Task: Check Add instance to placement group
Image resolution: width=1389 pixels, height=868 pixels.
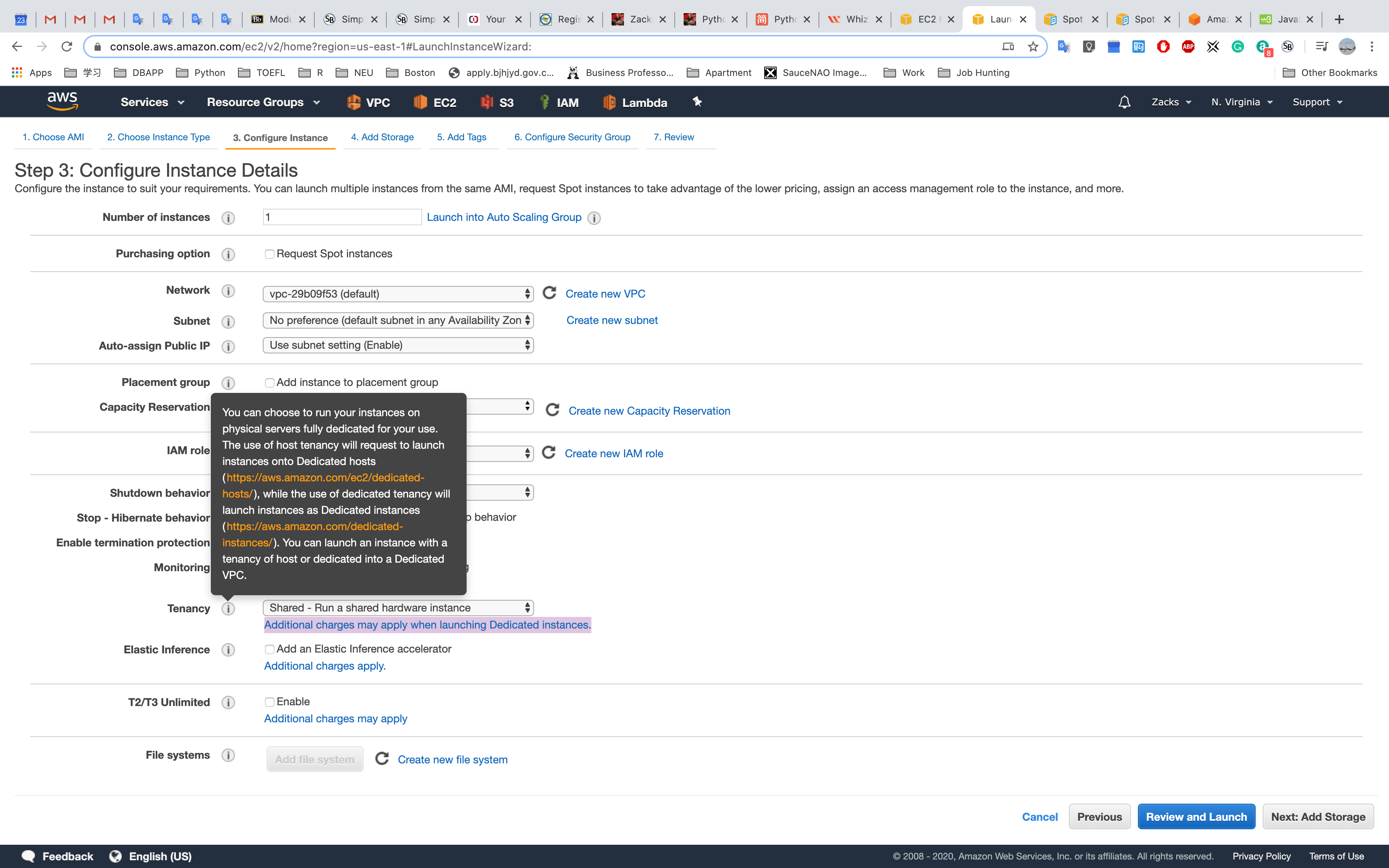Action: click(269, 382)
